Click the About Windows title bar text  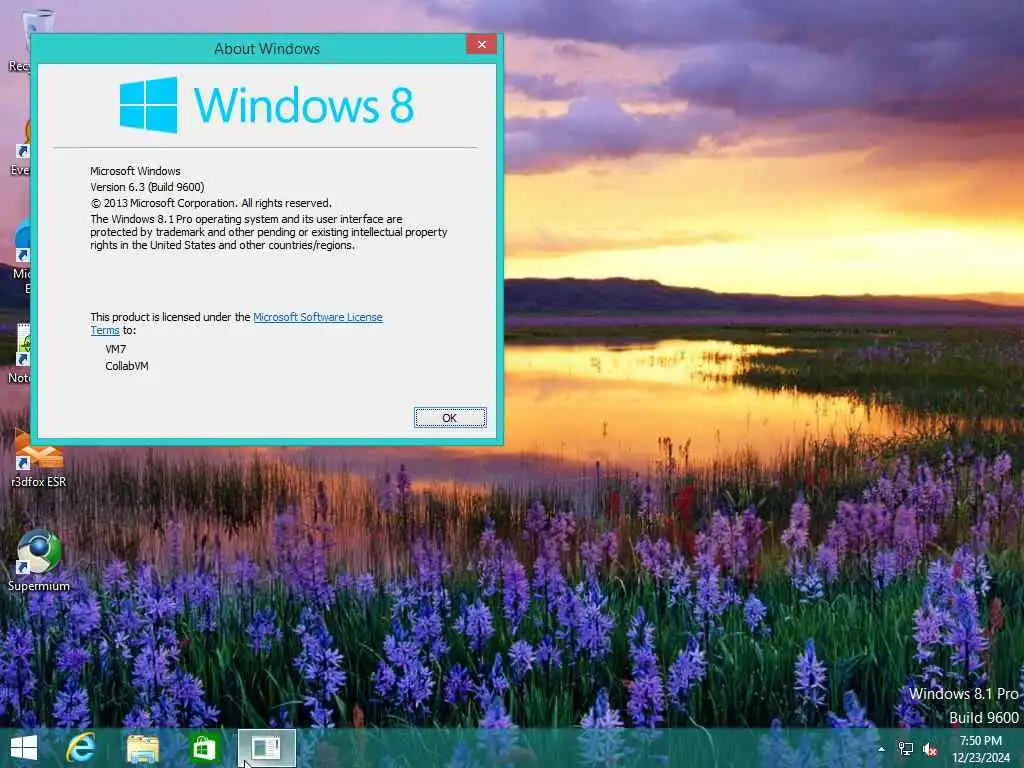click(266, 49)
